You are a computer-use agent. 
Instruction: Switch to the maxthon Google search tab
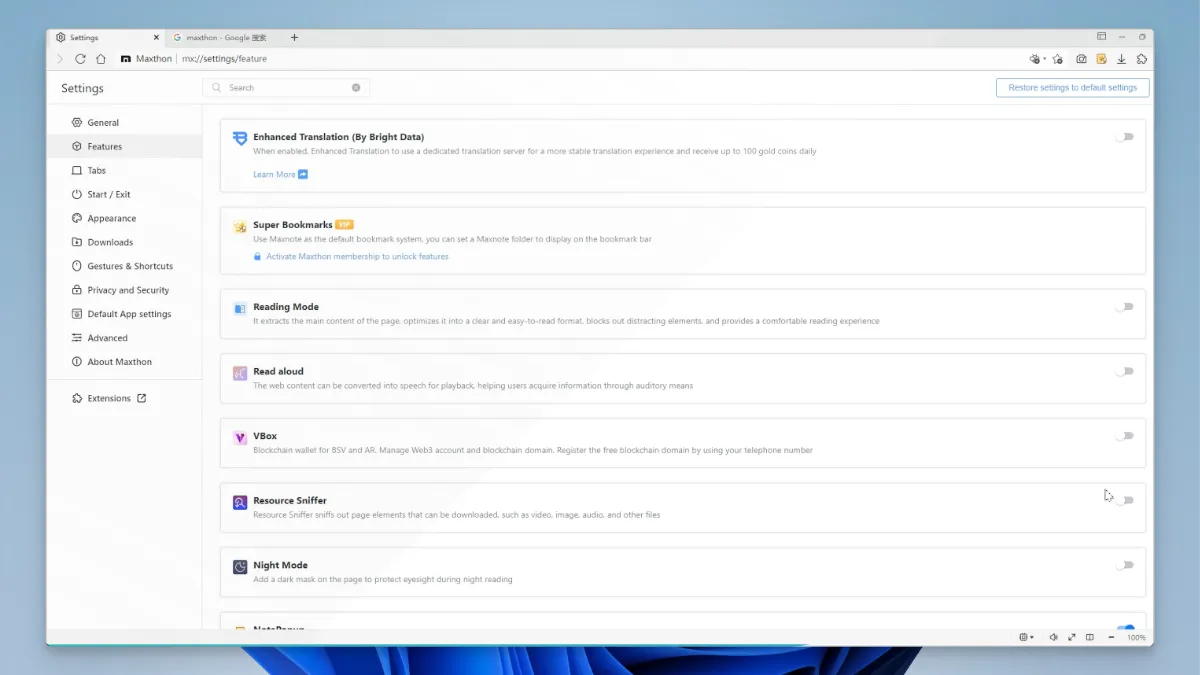pyautogui.click(x=226, y=37)
